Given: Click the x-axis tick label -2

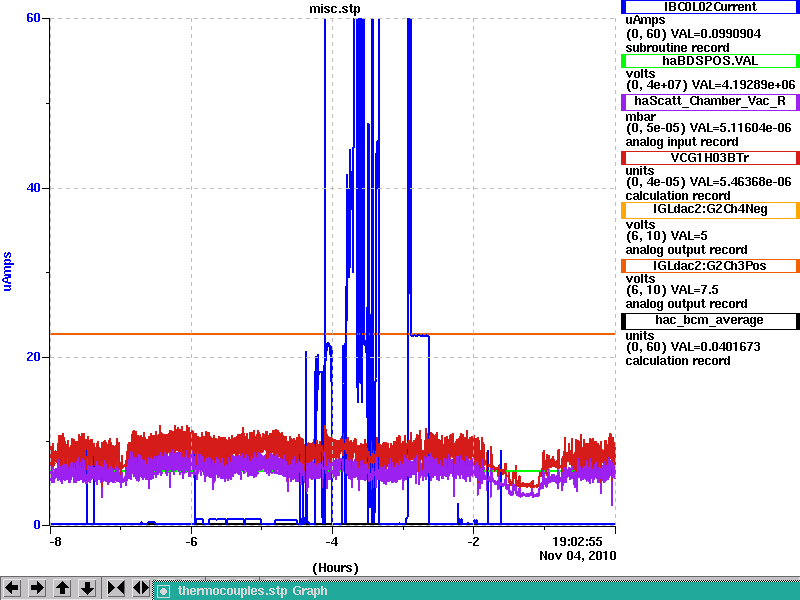Looking at the screenshot, I should point(473,541).
